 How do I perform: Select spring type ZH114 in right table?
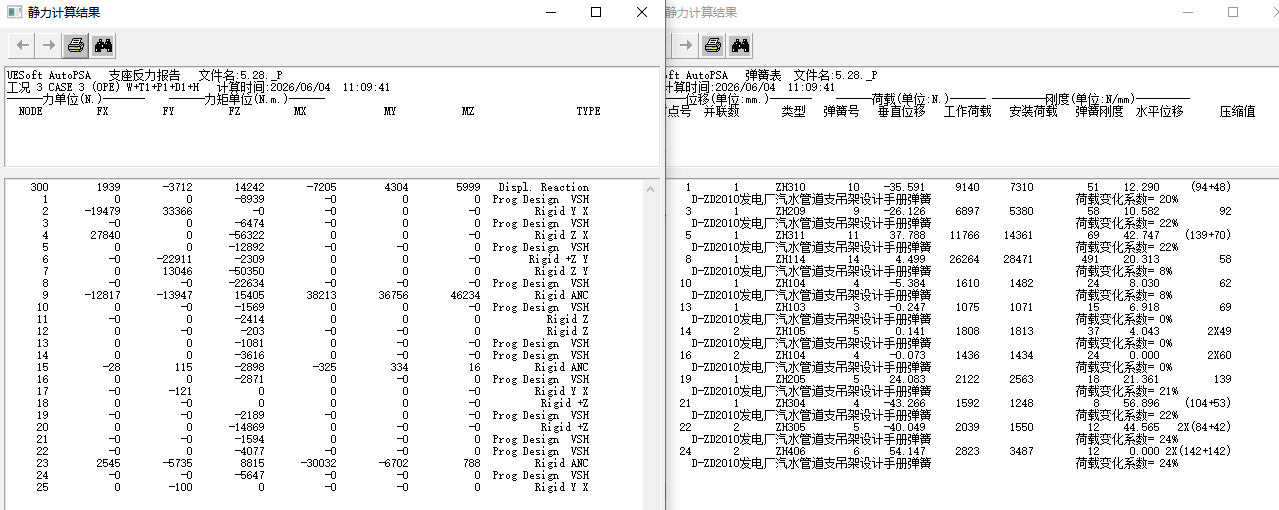tap(790, 260)
